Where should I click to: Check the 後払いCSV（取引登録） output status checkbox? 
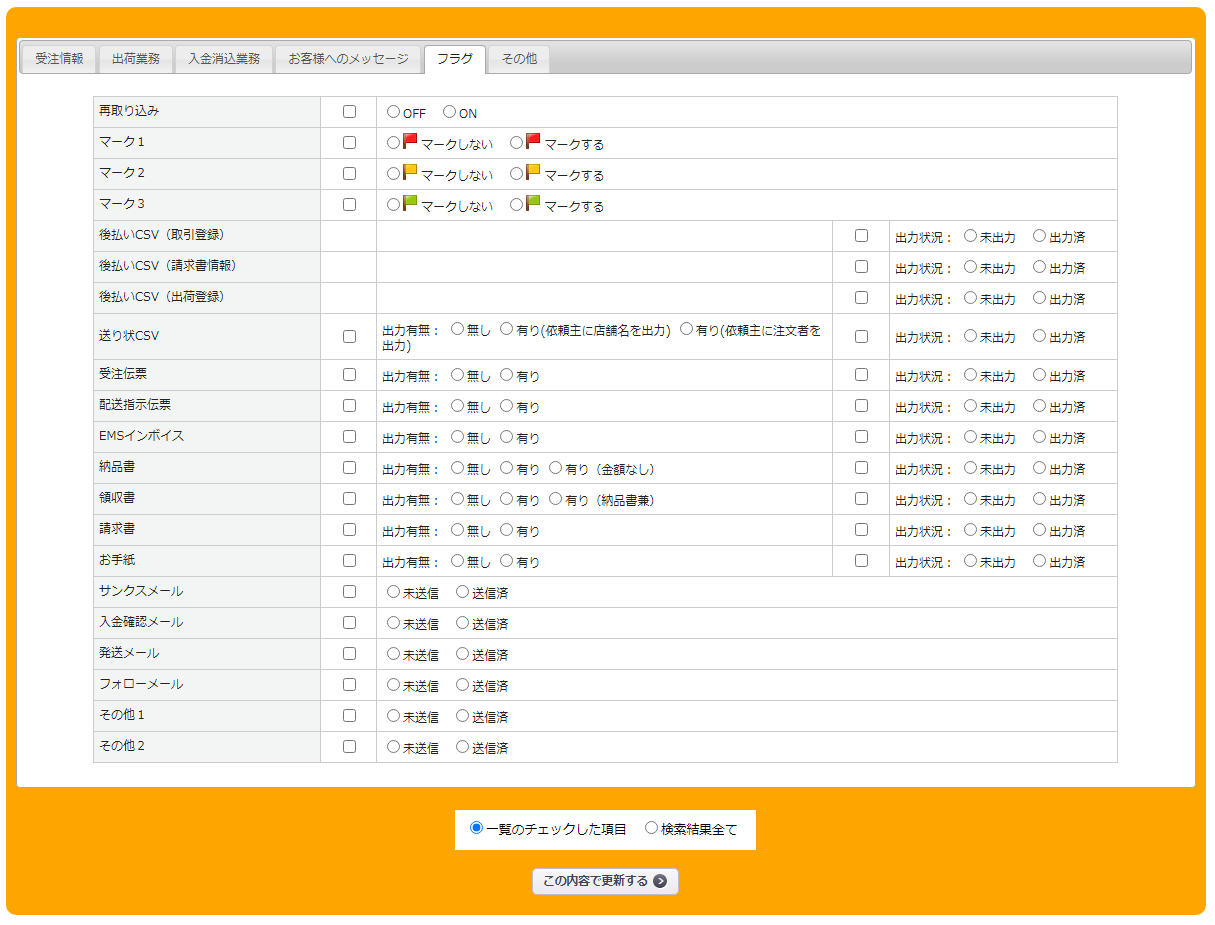pos(861,236)
